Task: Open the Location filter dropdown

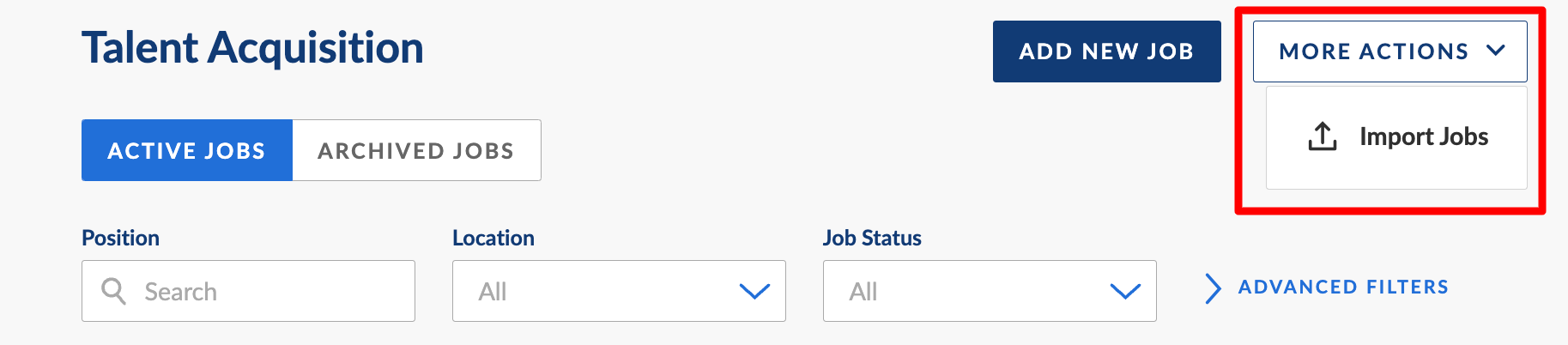Action: point(618,291)
